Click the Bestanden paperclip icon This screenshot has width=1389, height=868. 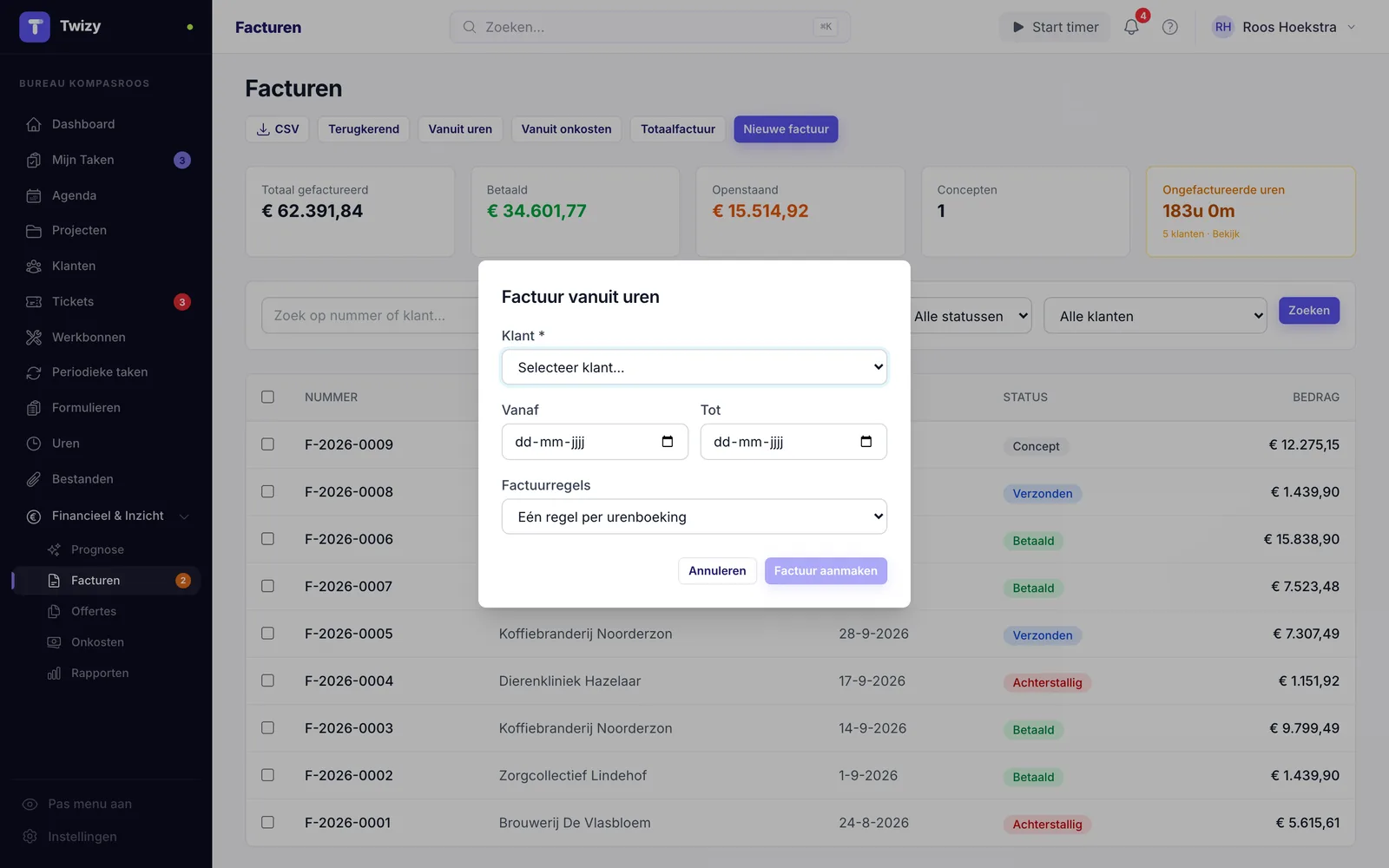[x=34, y=479]
